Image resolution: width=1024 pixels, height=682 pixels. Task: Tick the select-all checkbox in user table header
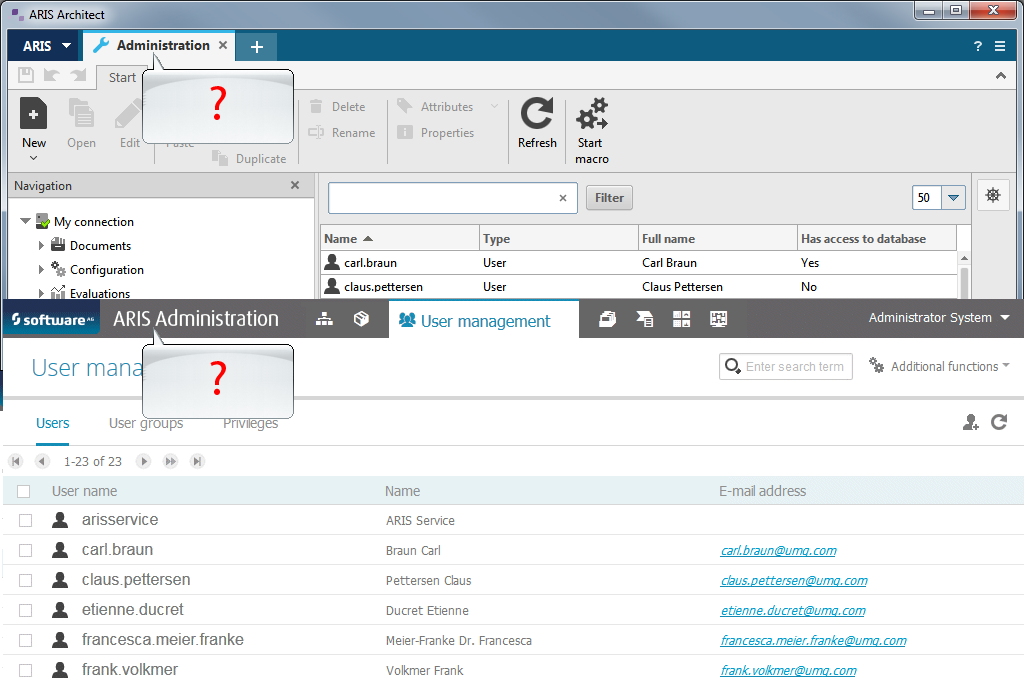(x=24, y=491)
